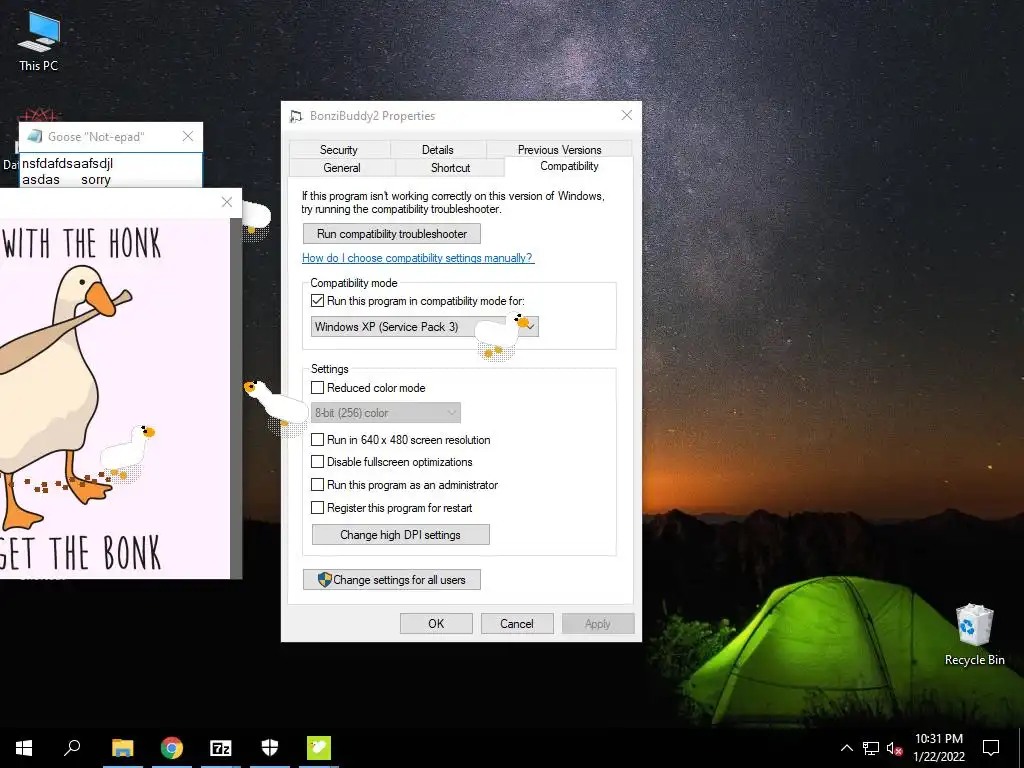Image resolution: width=1024 pixels, height=768 pixels.
Task: Click the desktop goose over the XP dropdown
Action: pos(502,336)
